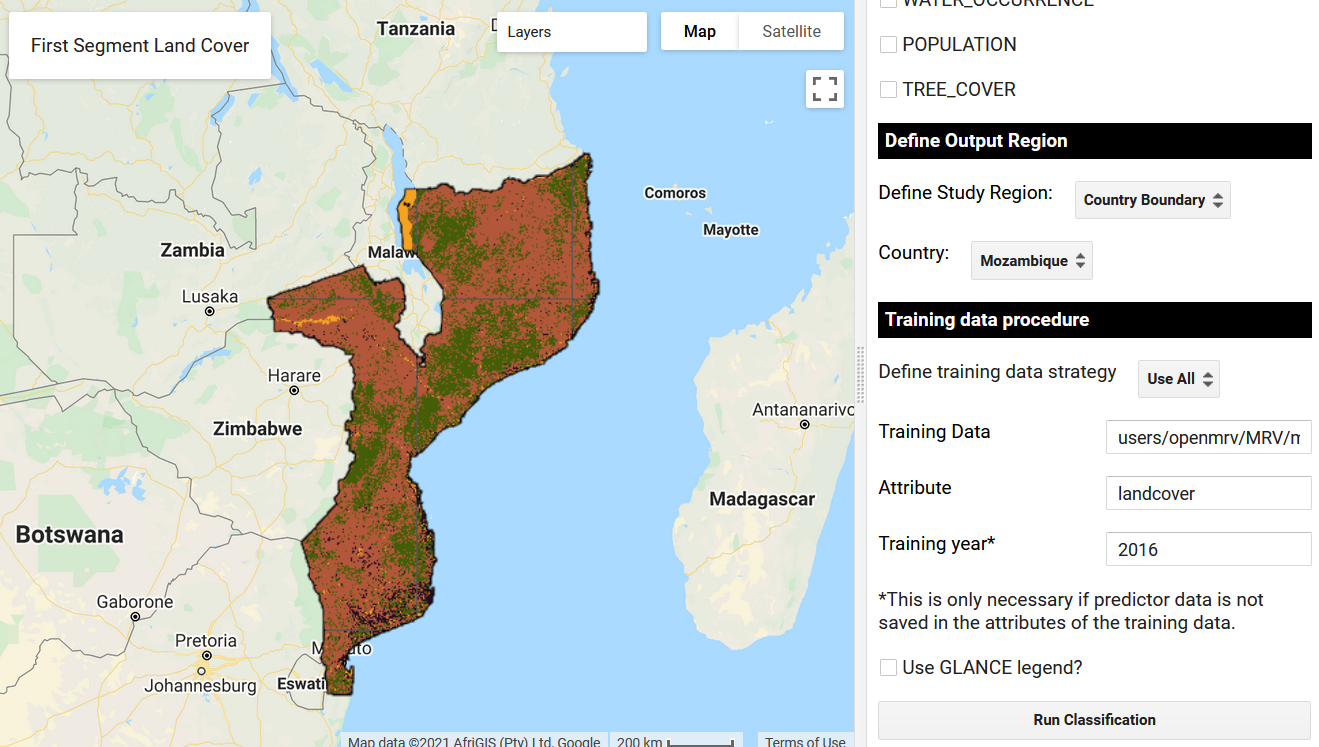Expand the Use All training strategy dropdown

pyautogui.click(x=1178, y=379)
